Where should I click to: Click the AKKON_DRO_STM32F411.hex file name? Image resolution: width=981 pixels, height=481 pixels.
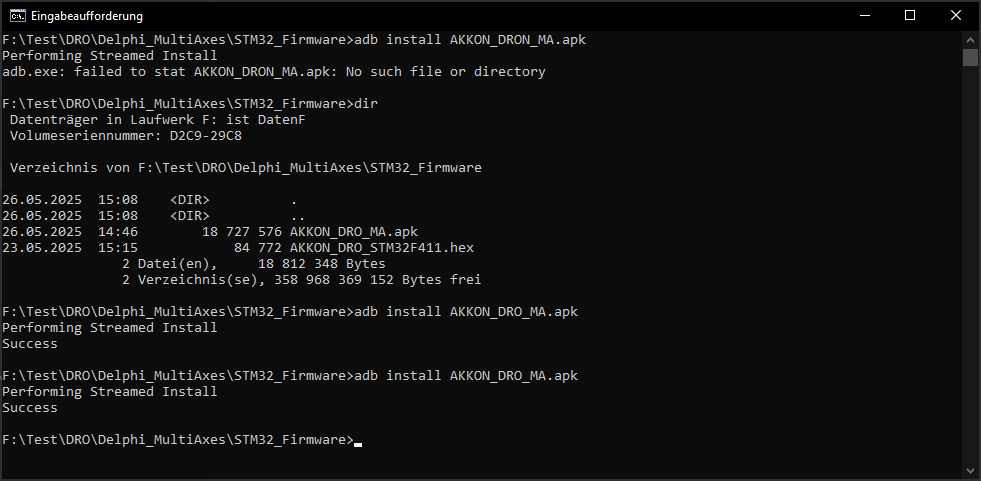[x=382, y=248]
